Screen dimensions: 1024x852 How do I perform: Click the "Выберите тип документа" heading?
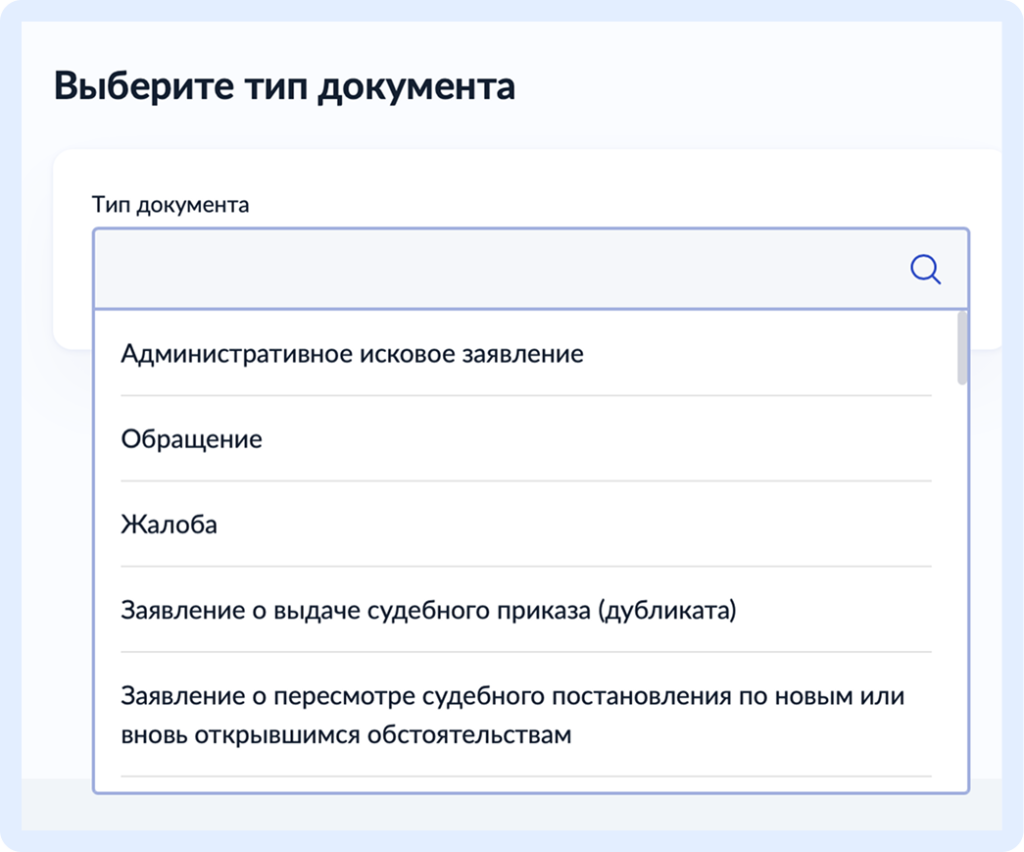point(284,86)
